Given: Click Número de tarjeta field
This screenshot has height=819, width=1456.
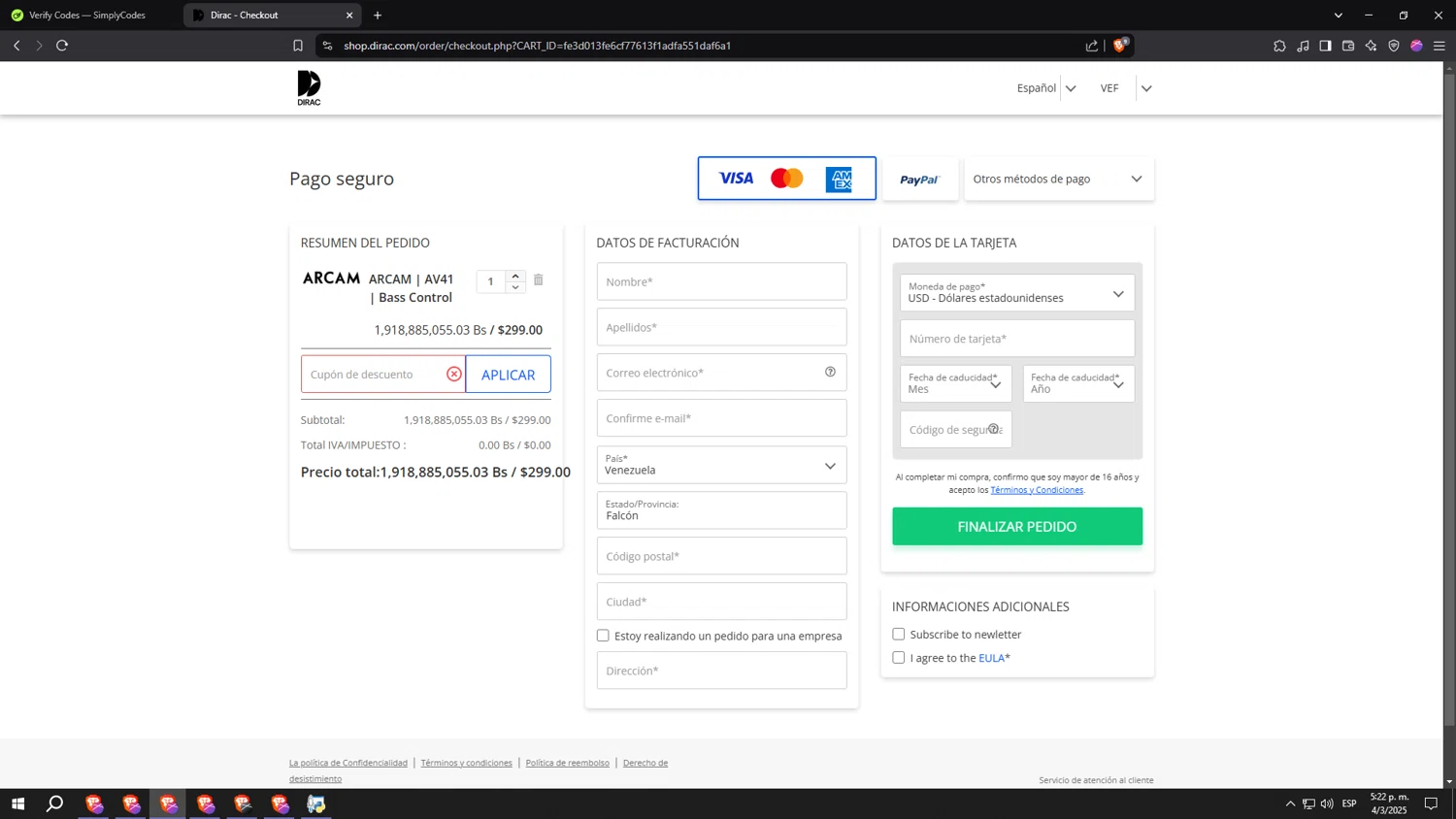Looking at the screenshot, I should click(1017, 339).
